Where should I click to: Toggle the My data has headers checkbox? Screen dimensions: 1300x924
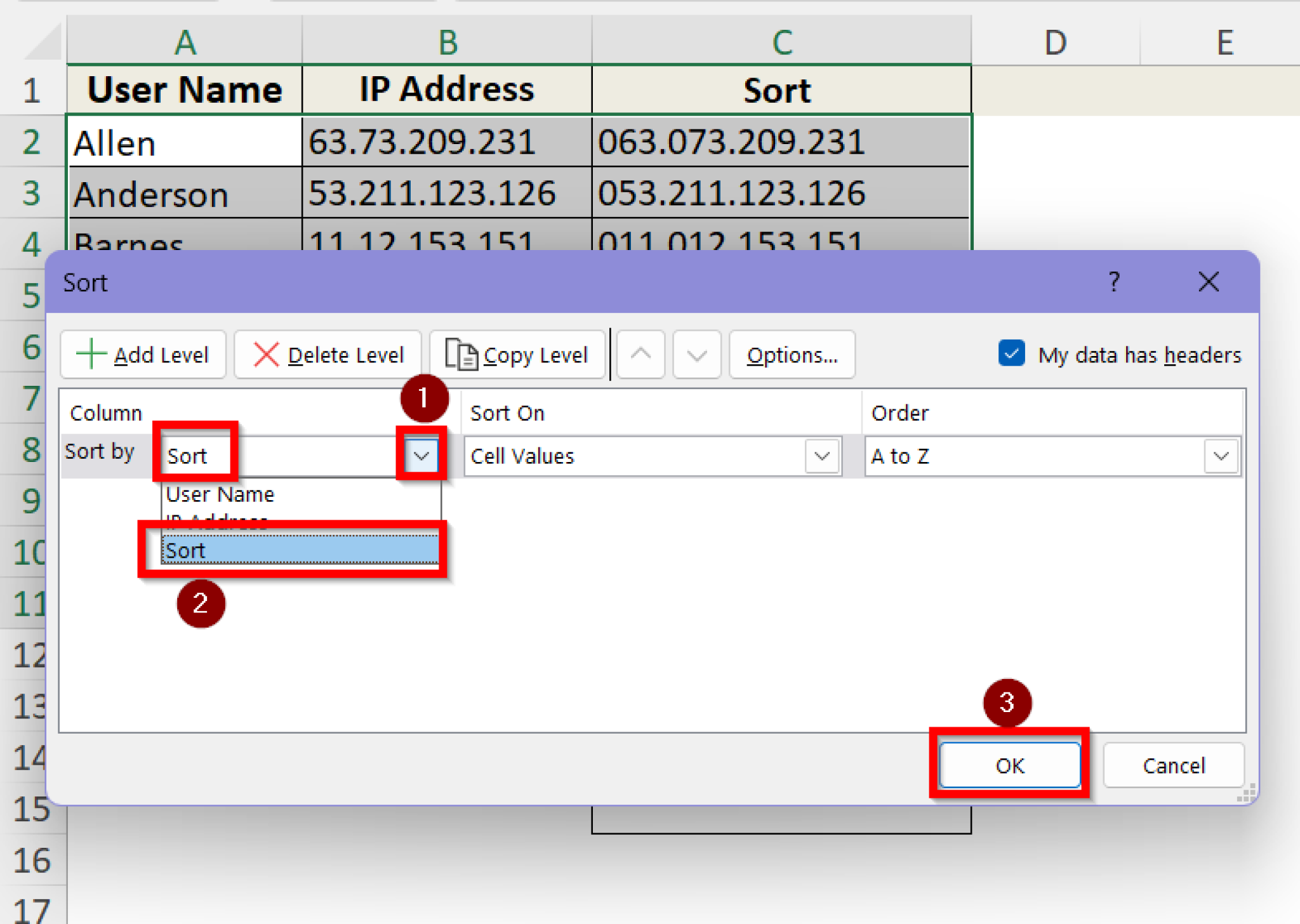coord(1011,354)
